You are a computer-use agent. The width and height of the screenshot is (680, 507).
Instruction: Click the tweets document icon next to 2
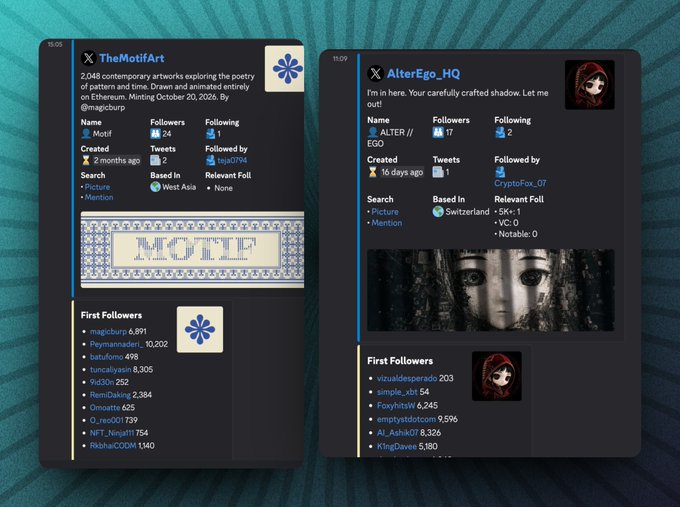(155, 160)
